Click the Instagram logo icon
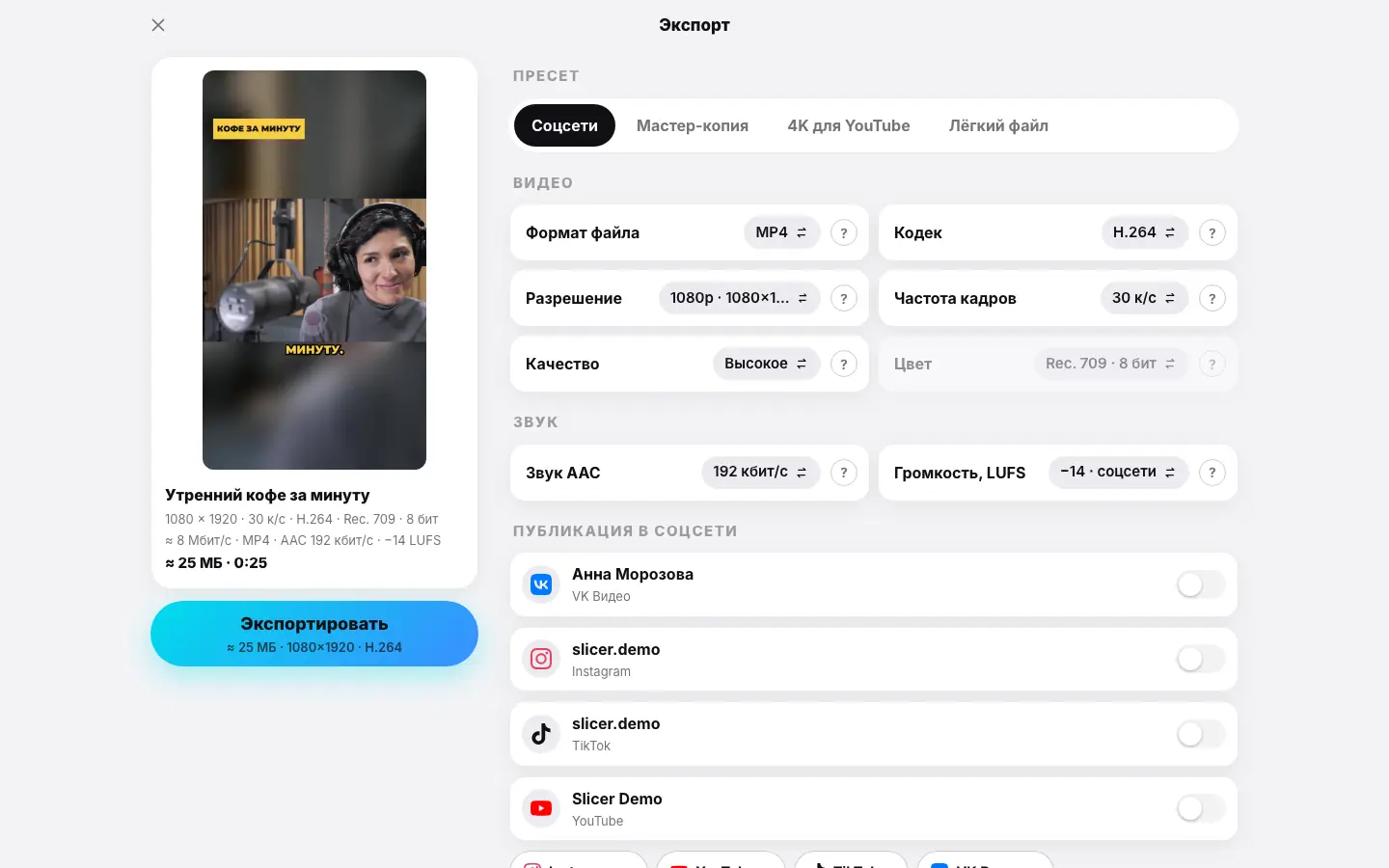This screenshot has width=1389, height=868. click(x=541, y=659)
